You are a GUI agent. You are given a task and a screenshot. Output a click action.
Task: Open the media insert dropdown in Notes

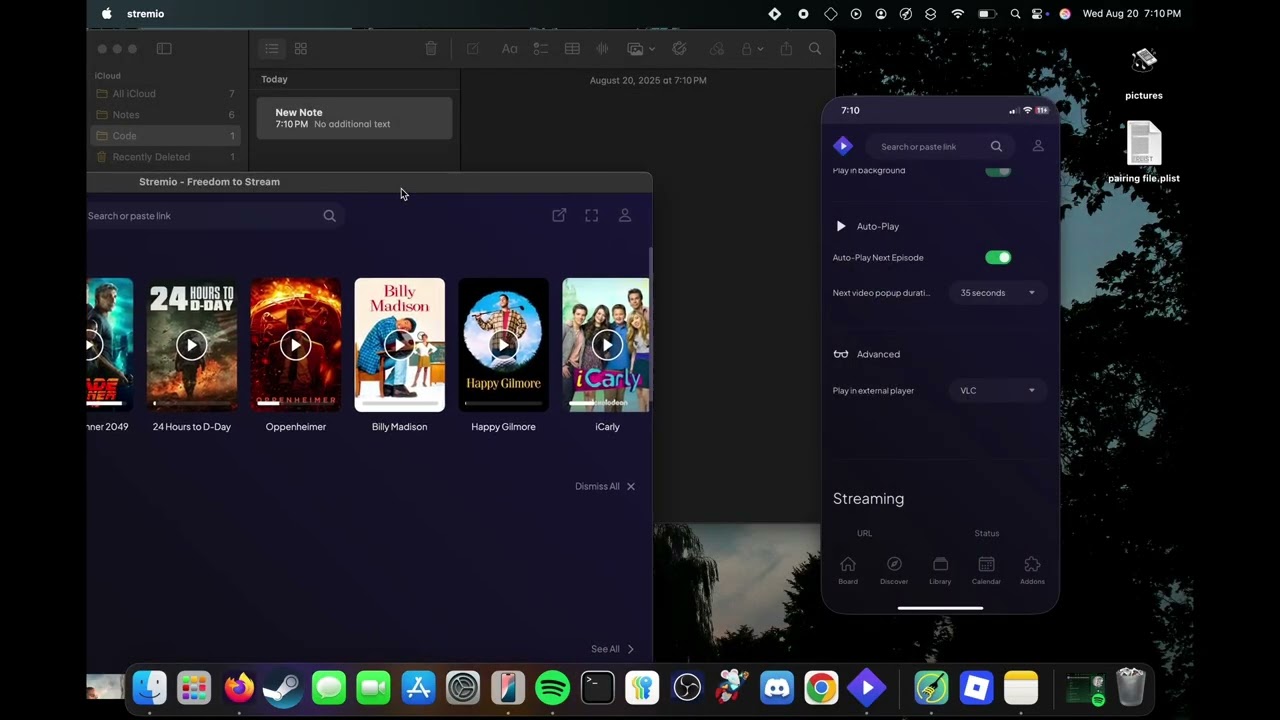[x=640, y=48]
